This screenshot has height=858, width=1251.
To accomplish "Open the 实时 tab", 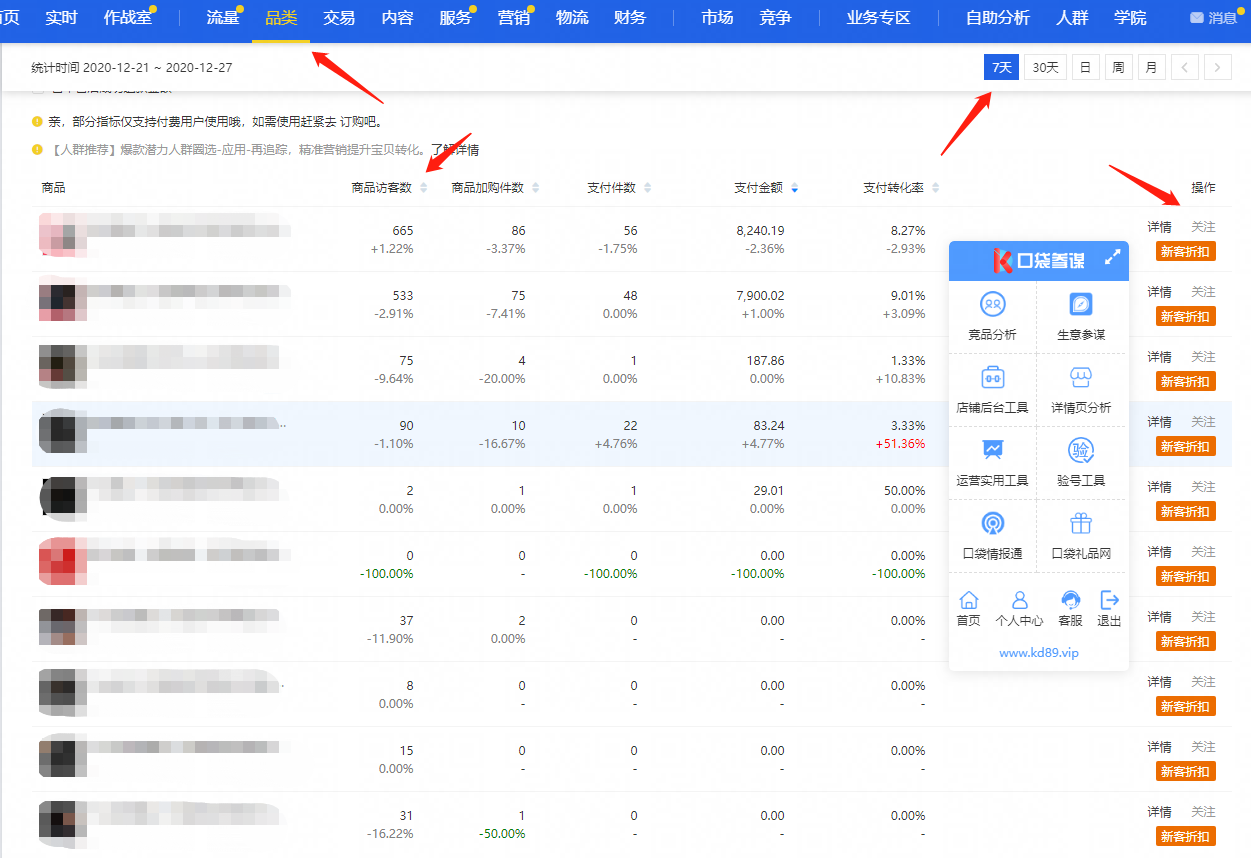I will pos(61,18).
